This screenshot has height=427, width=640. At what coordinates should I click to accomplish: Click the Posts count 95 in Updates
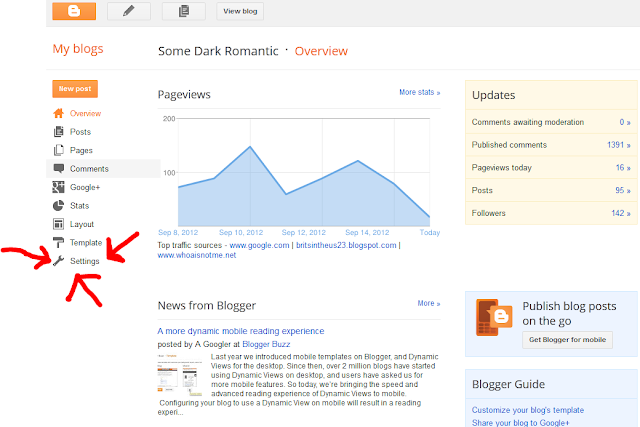(623, 190)
